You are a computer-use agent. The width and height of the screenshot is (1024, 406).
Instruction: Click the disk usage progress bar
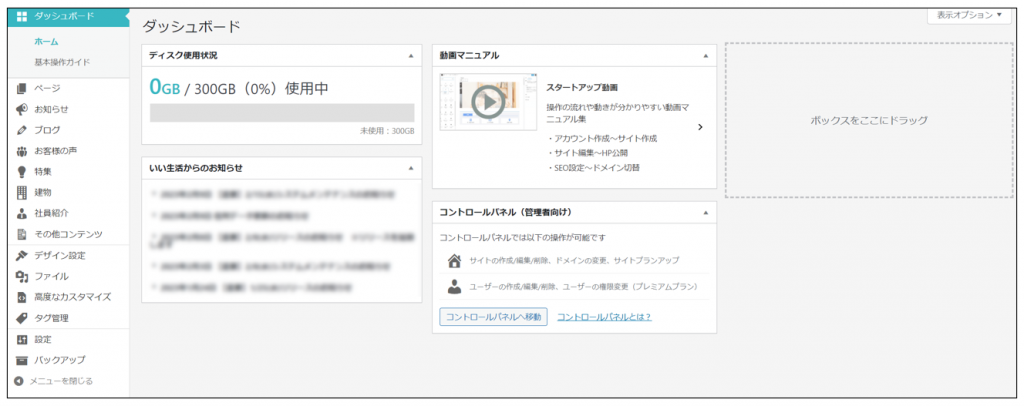pyautogui.click(x=281, y=112)
